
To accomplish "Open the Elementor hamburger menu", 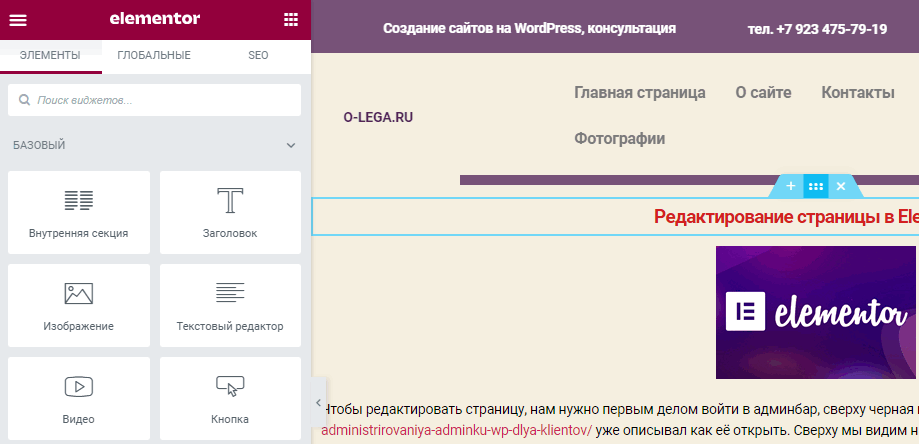I will pyautogui.click(x=18, y=20).
